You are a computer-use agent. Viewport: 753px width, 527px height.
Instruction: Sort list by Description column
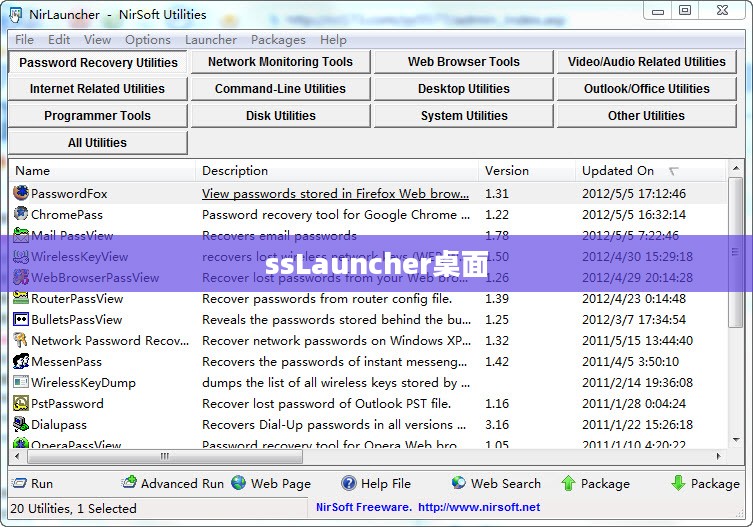337,171
